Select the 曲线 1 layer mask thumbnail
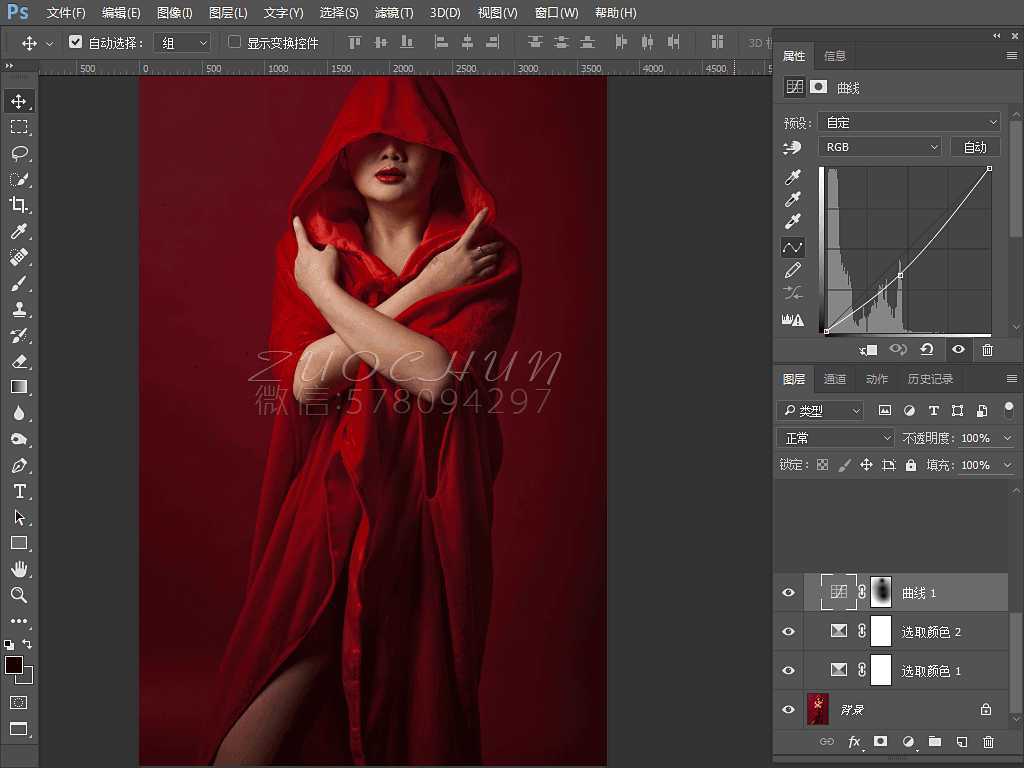The image size is (1024, 768). [881, 592]
